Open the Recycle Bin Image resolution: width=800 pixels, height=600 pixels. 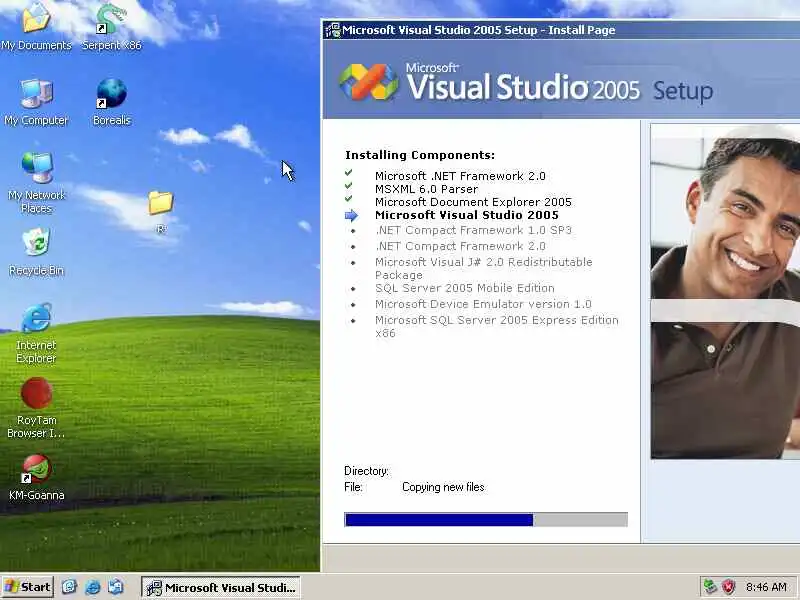point(36,252)
